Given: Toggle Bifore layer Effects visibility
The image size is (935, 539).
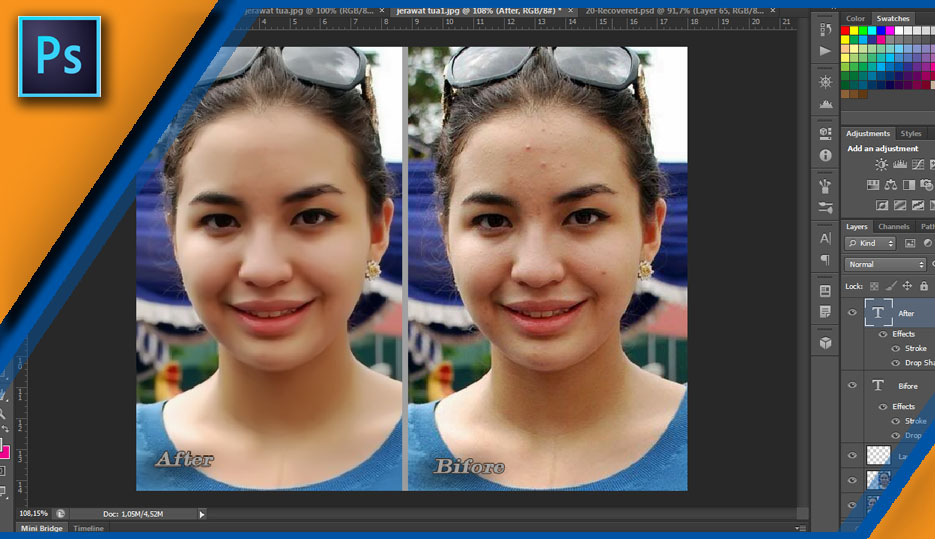Looking at the screenshot, I should pos(883,407).
